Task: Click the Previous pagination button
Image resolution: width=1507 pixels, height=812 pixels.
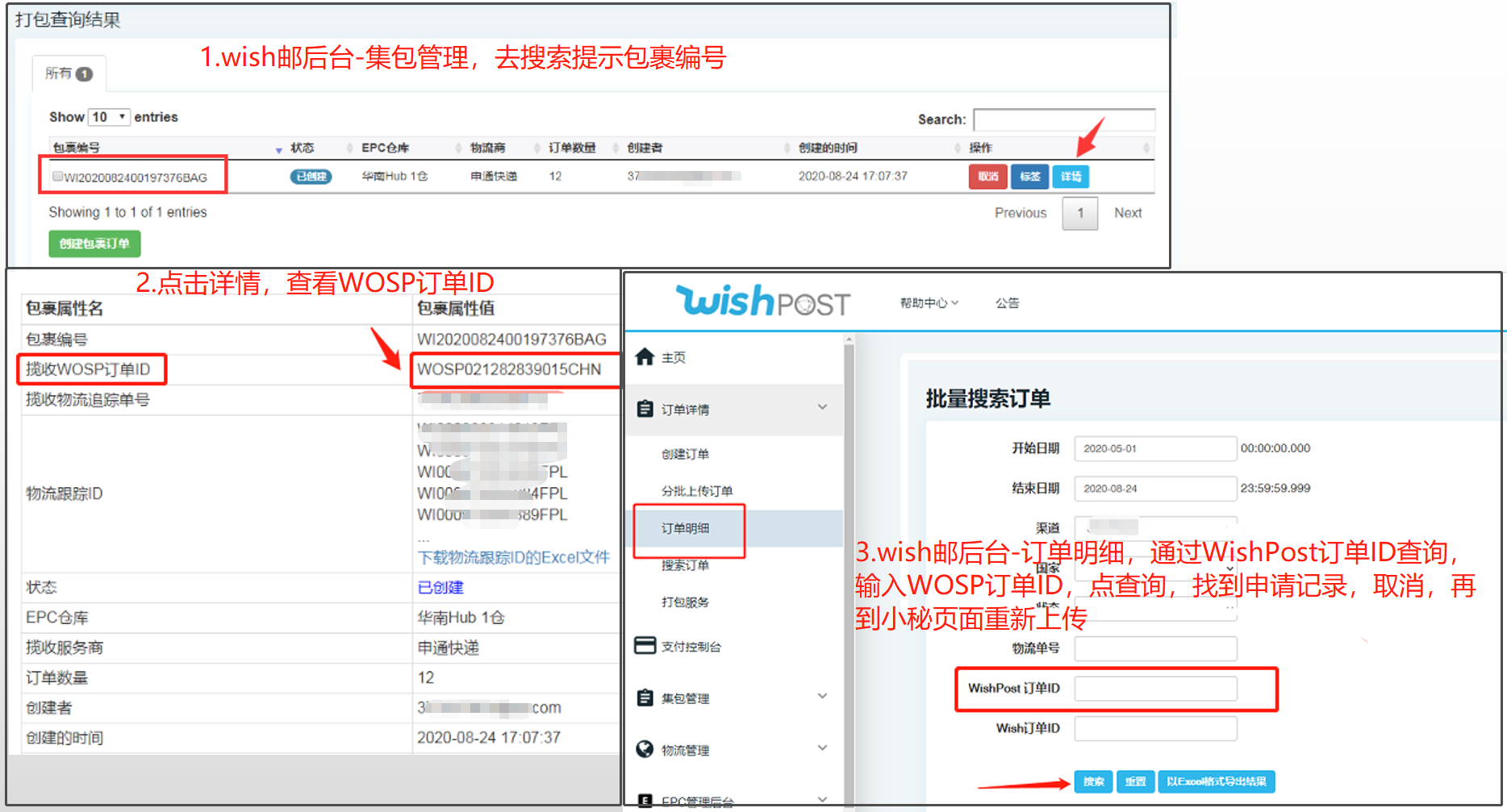Action: [1020, 213]
